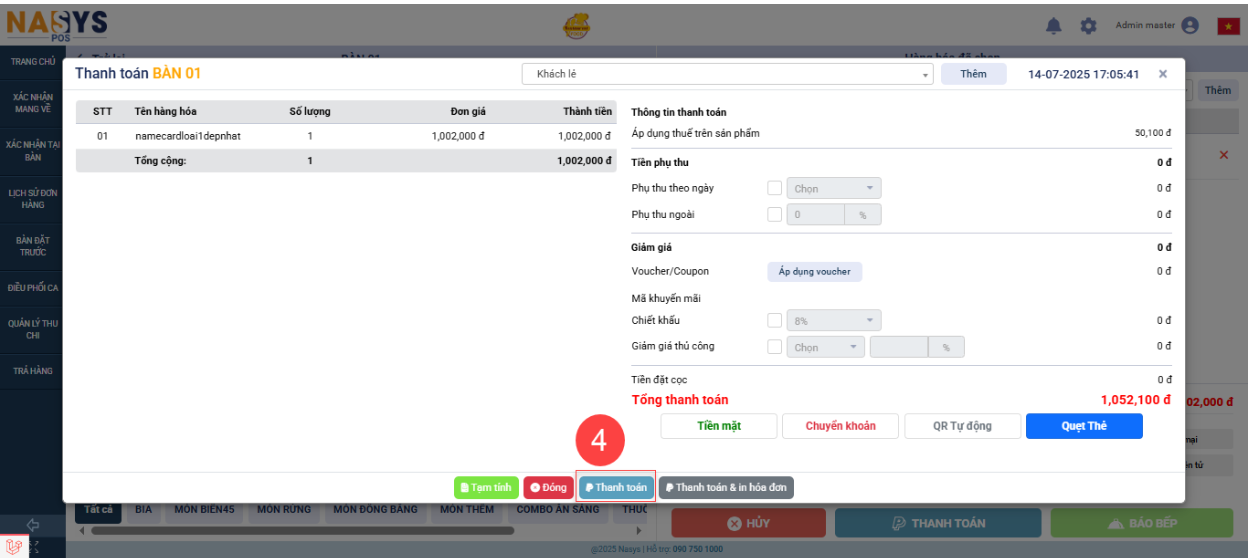This screenshot has height=558, width=1249.
Task: Click the Phụ thu ngoài percent input
Action: click(x=816, y=214)
